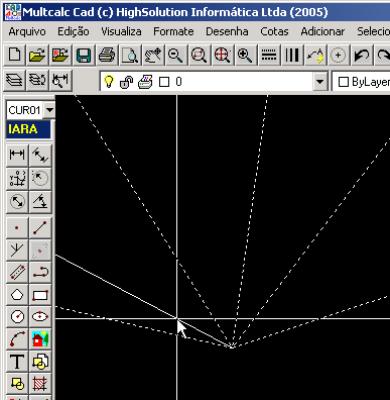Viewport: 390px width, 400px height.
Task: Toggle the layer lightbulb on/off icon
Action: [109, 81]
